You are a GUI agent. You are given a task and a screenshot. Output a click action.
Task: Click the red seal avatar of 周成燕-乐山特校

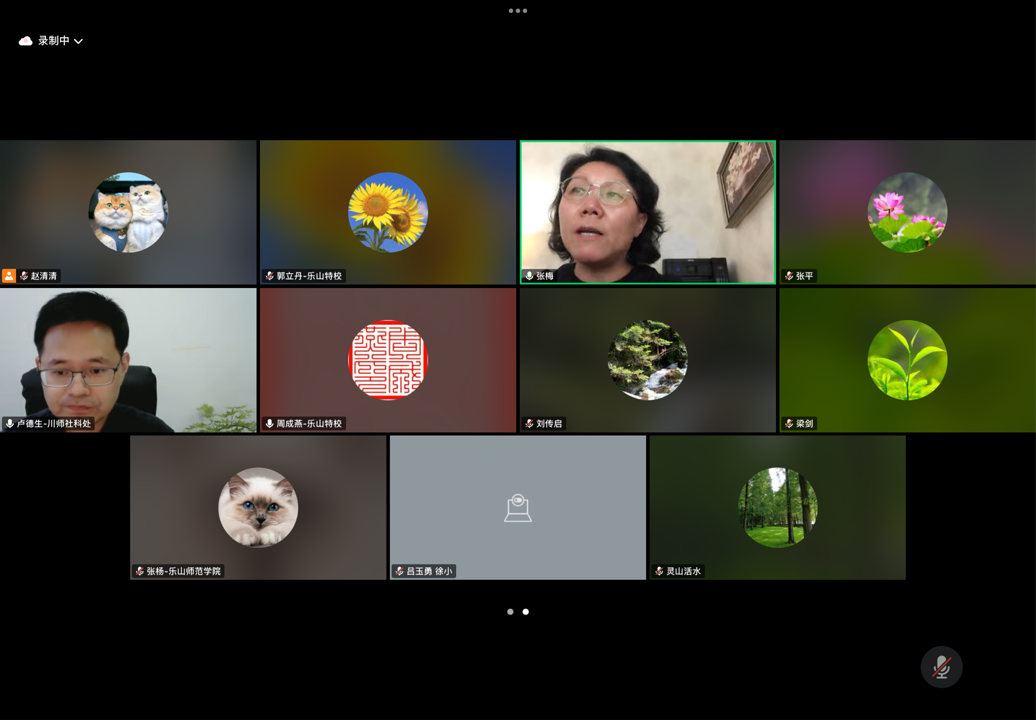tap(388, 360)
